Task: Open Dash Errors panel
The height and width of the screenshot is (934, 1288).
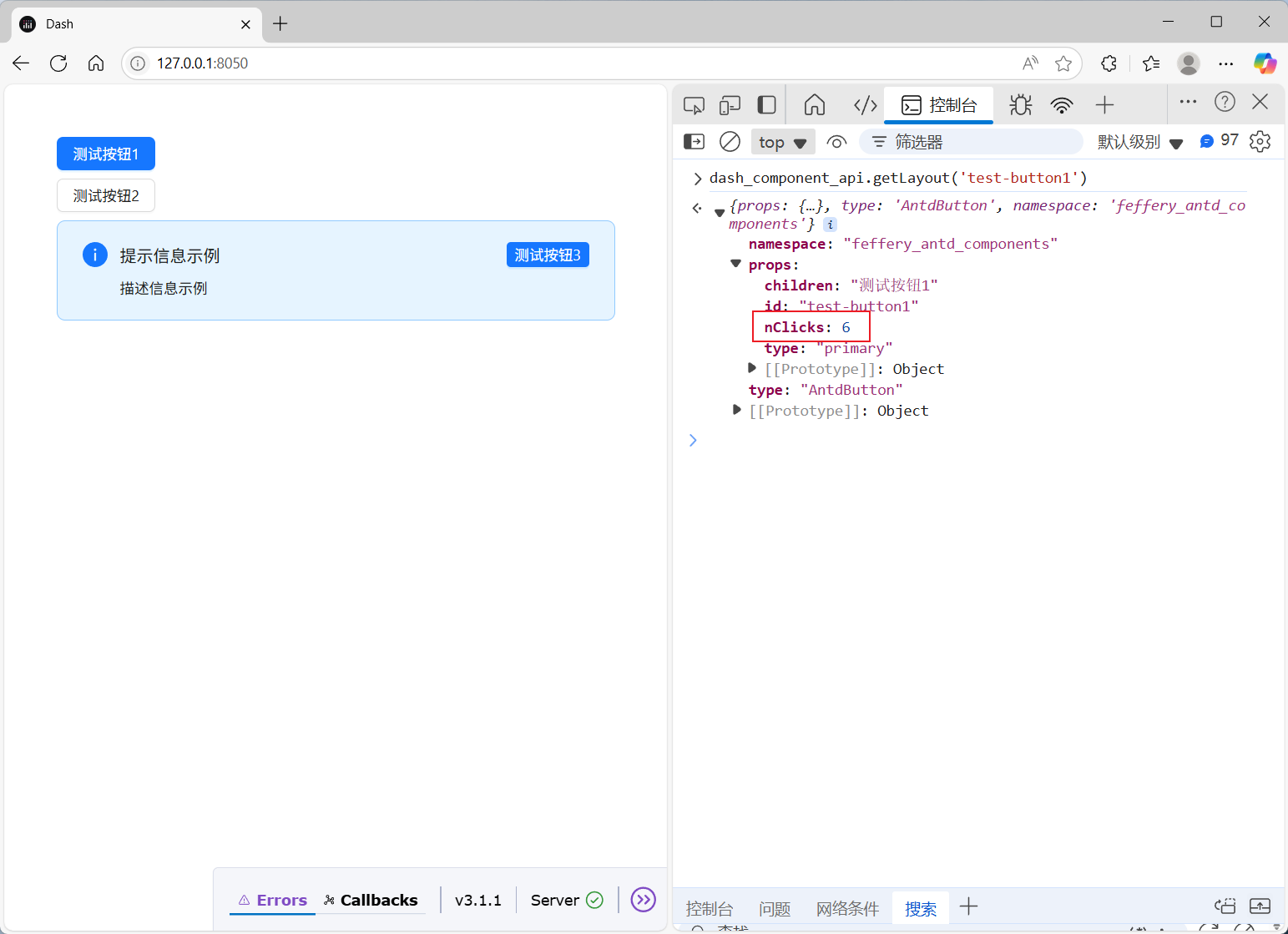Action: click(x=273, y=900)
